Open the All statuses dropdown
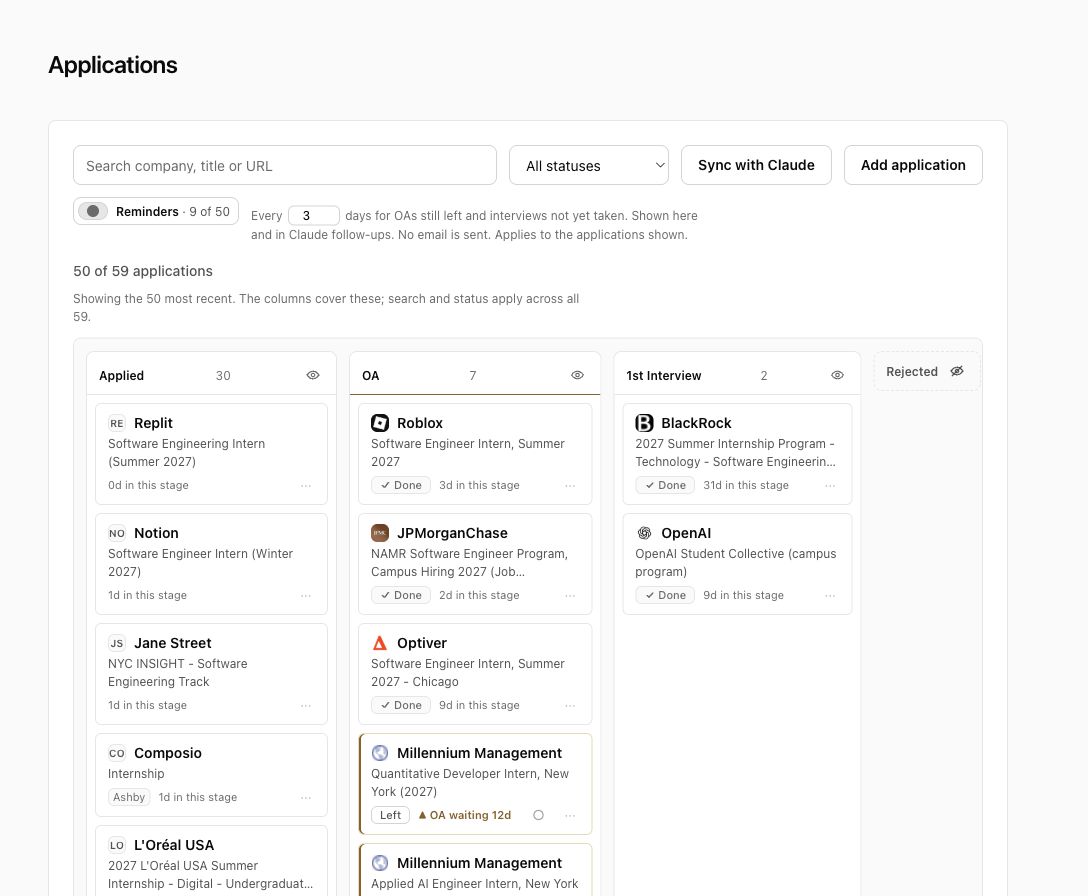The image size is (1088, 896). click(588, 165)
